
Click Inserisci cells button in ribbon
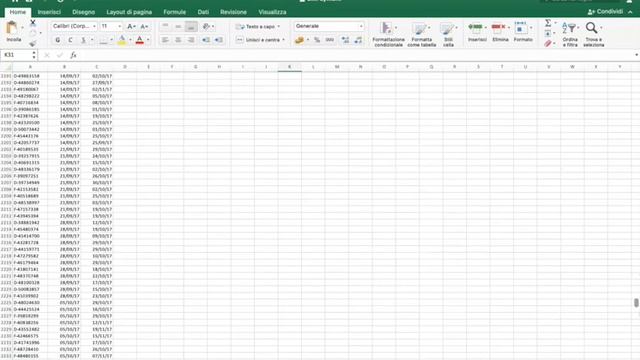pyautogui.click(x=477, y=33)
